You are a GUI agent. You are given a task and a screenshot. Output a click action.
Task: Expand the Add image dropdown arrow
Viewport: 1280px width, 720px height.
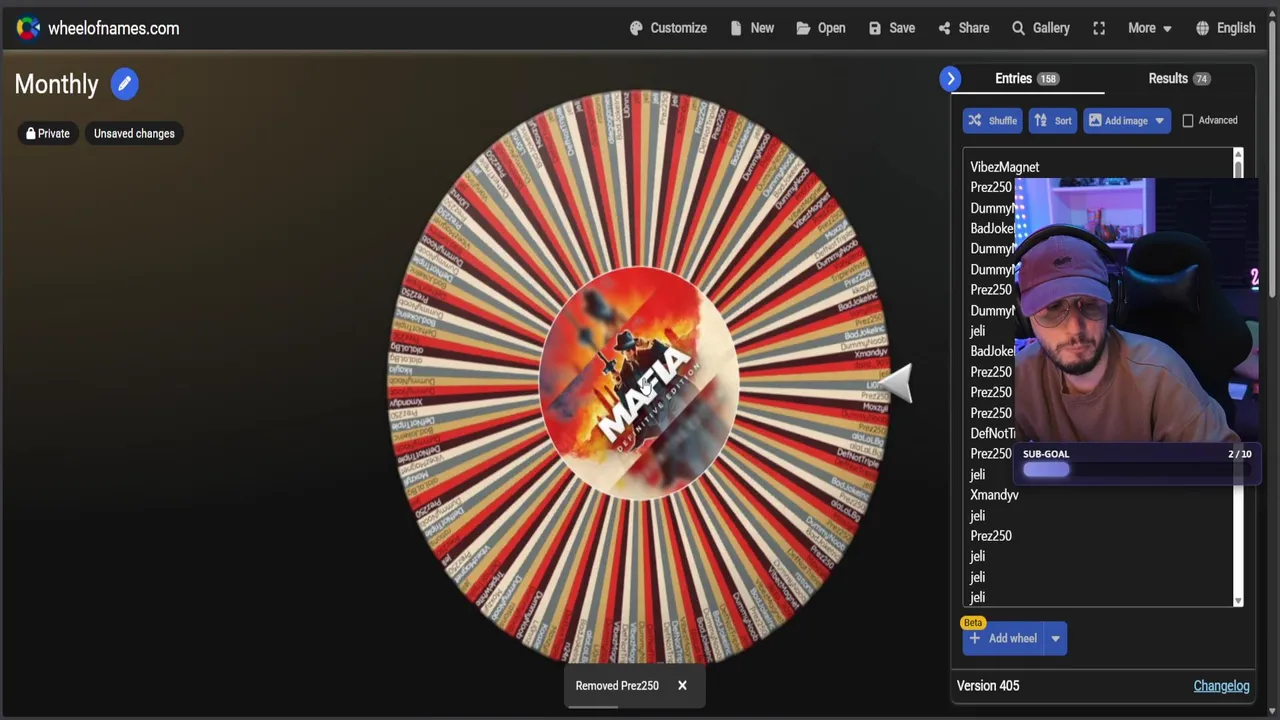(1160, 120)
